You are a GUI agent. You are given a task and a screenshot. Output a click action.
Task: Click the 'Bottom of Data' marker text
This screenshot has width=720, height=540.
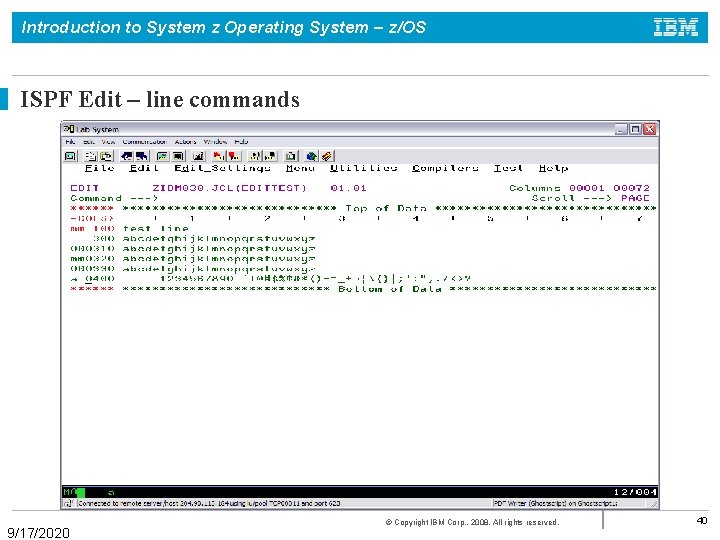tap(390, 289)
